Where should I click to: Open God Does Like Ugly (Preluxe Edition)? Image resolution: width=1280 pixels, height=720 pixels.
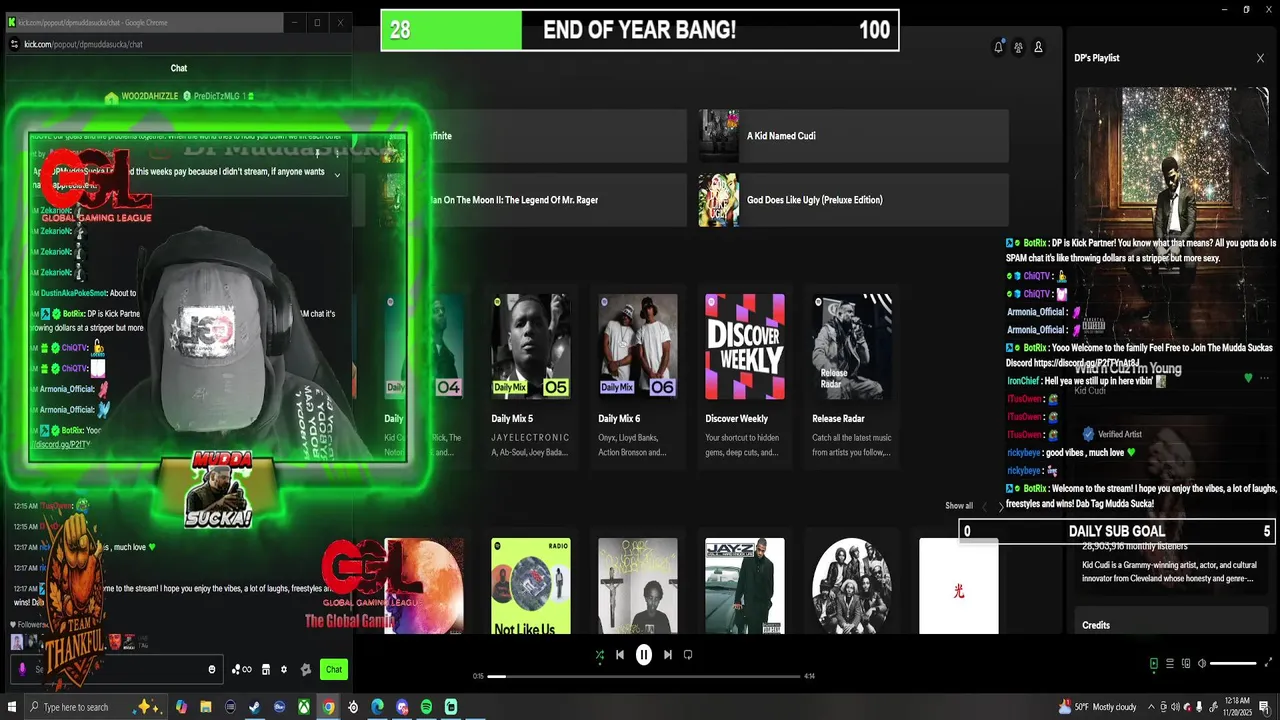[x=853, y=200]
